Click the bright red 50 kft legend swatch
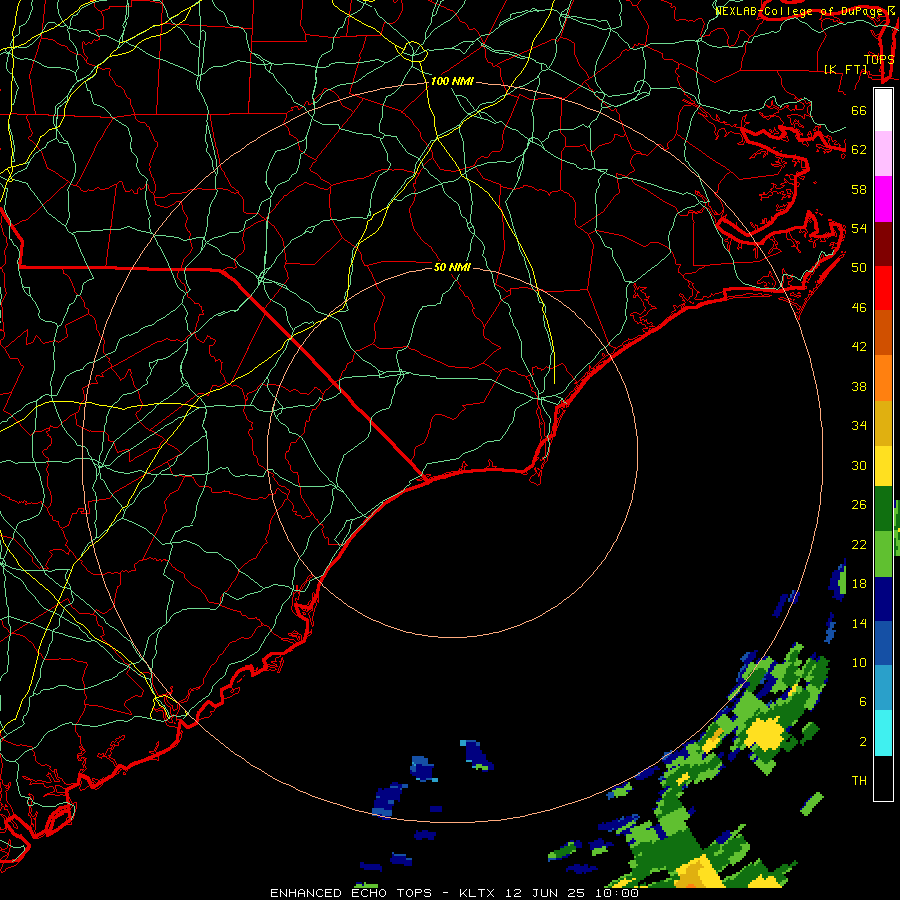This screenshot has width=900, height=900. point(883,288)
